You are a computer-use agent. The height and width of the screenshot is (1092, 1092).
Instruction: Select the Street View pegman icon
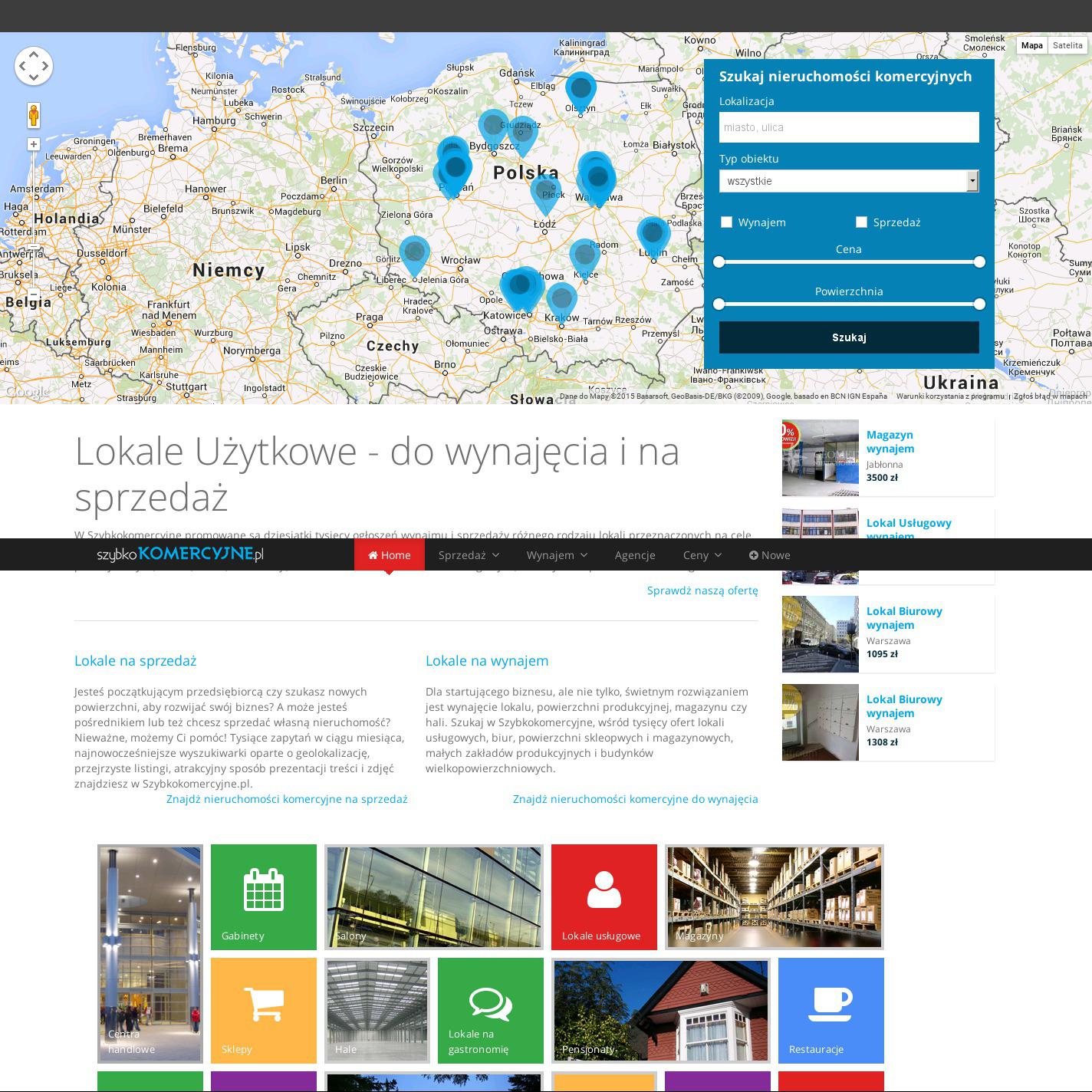pyautogui.click(x=34, y=115)
